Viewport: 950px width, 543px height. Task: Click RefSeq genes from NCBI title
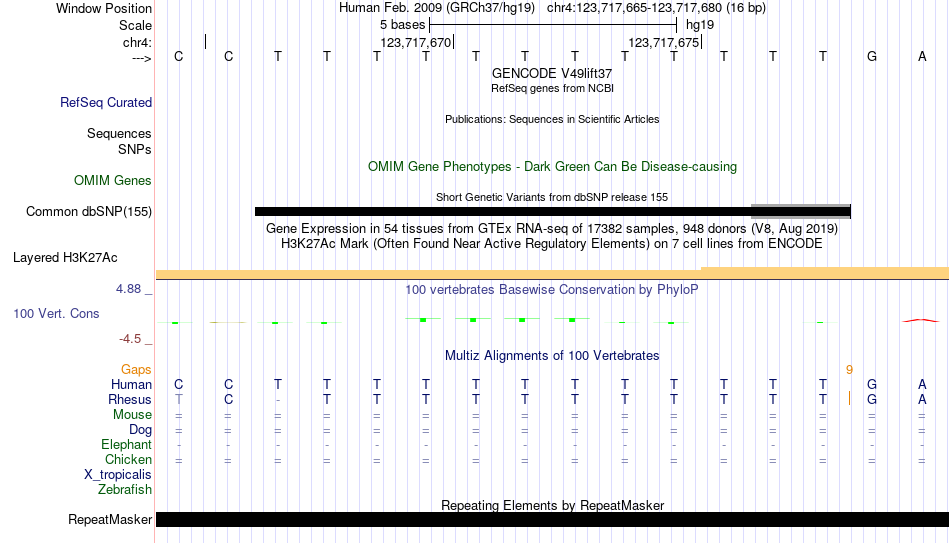552,88
